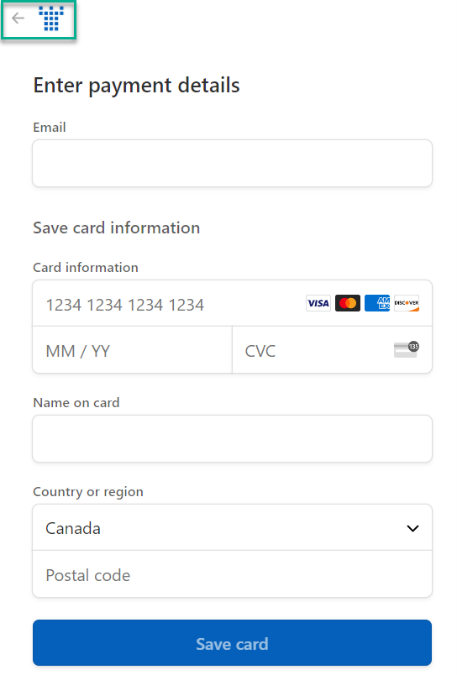This screenshot has width=457, height=675.
Task: Click the Email label
Action: pos(49,127)
